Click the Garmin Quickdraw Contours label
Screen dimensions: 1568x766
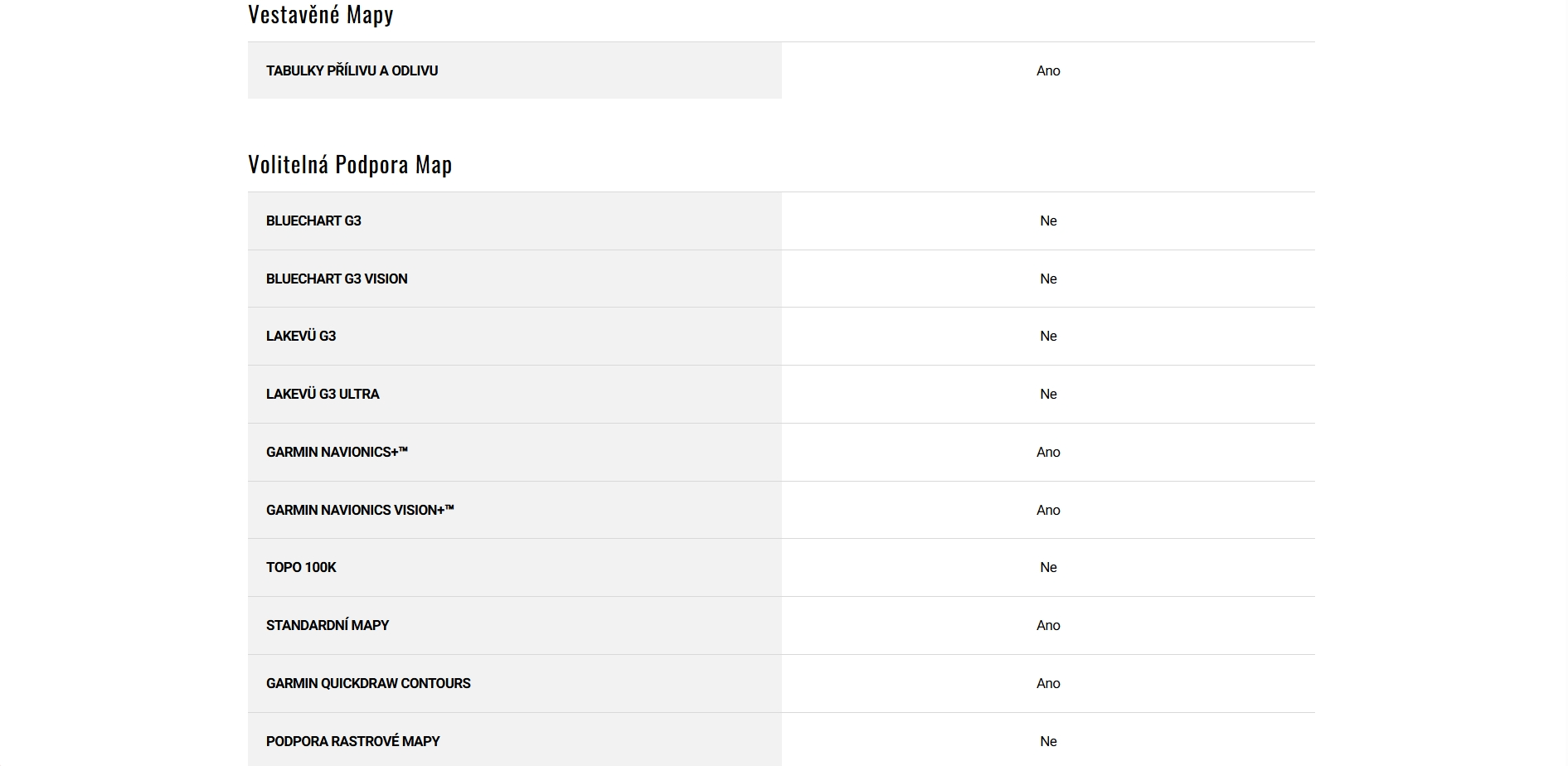(368, 683)
